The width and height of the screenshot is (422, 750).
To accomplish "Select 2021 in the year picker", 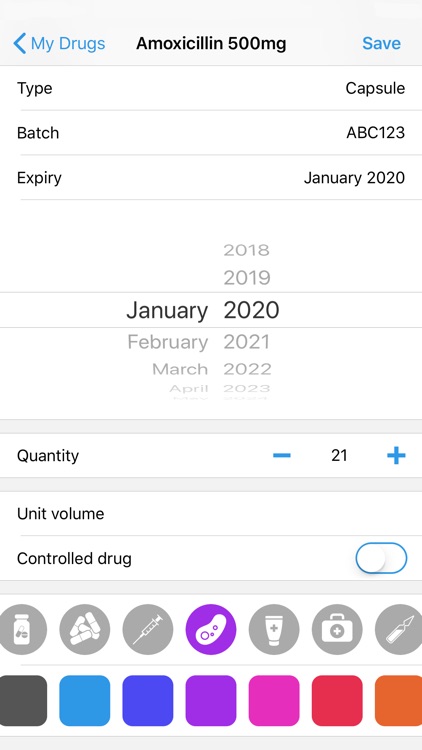I will click(x=247, y=342).
